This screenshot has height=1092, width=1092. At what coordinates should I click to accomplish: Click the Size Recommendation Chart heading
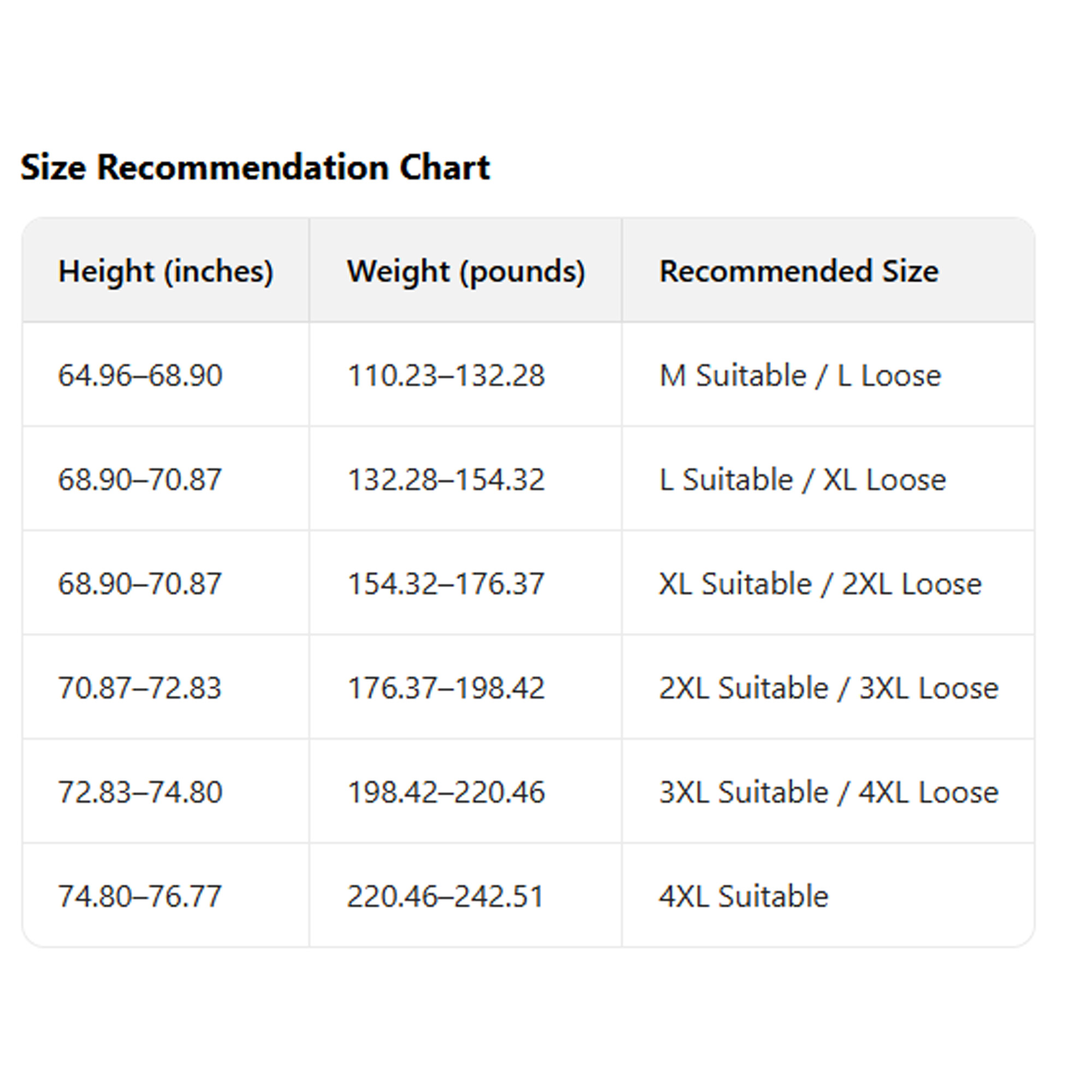tap(255, 168)
